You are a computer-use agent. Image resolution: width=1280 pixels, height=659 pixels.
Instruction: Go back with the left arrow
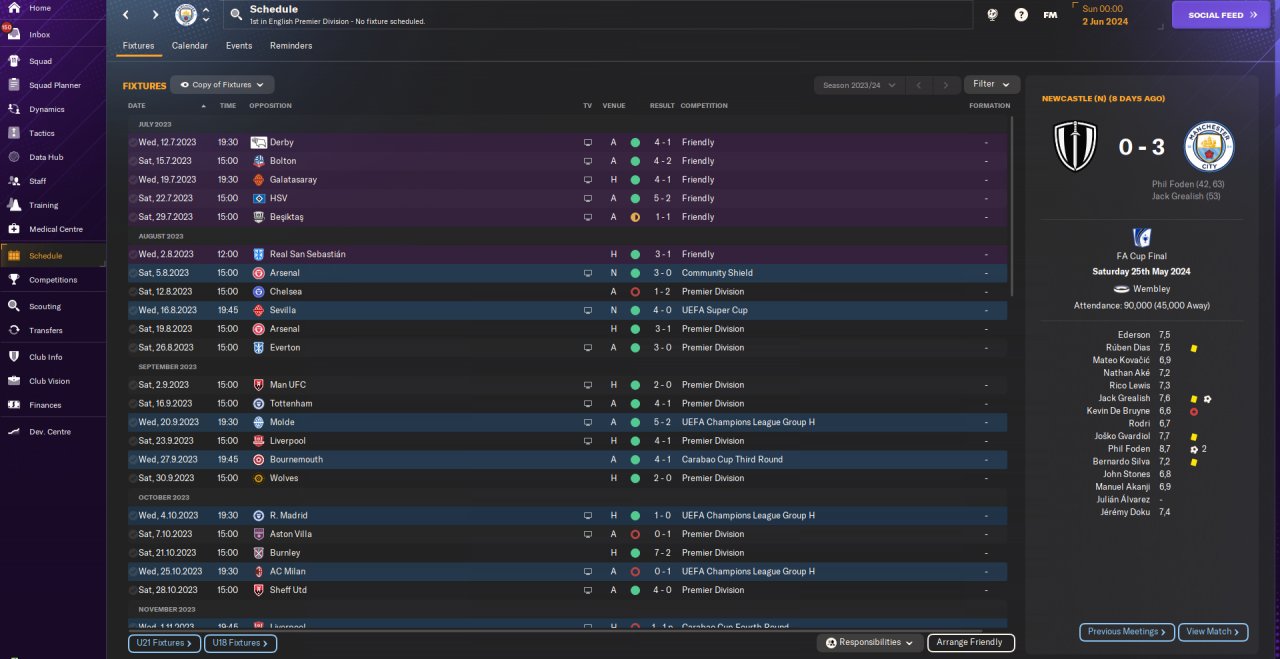click(x=125, y=15)
